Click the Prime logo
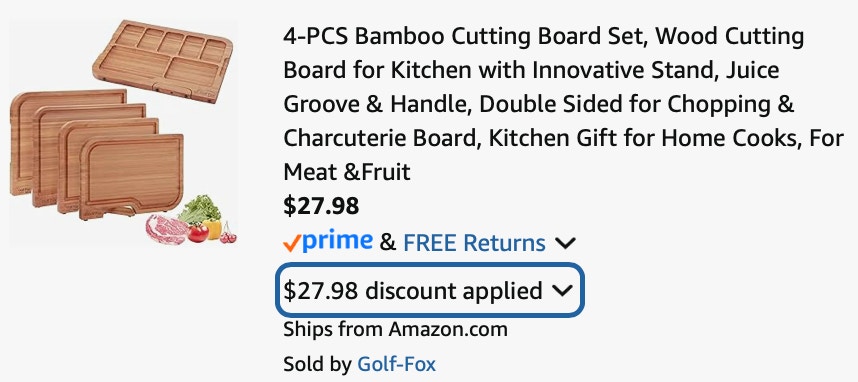 click(328, 242)
